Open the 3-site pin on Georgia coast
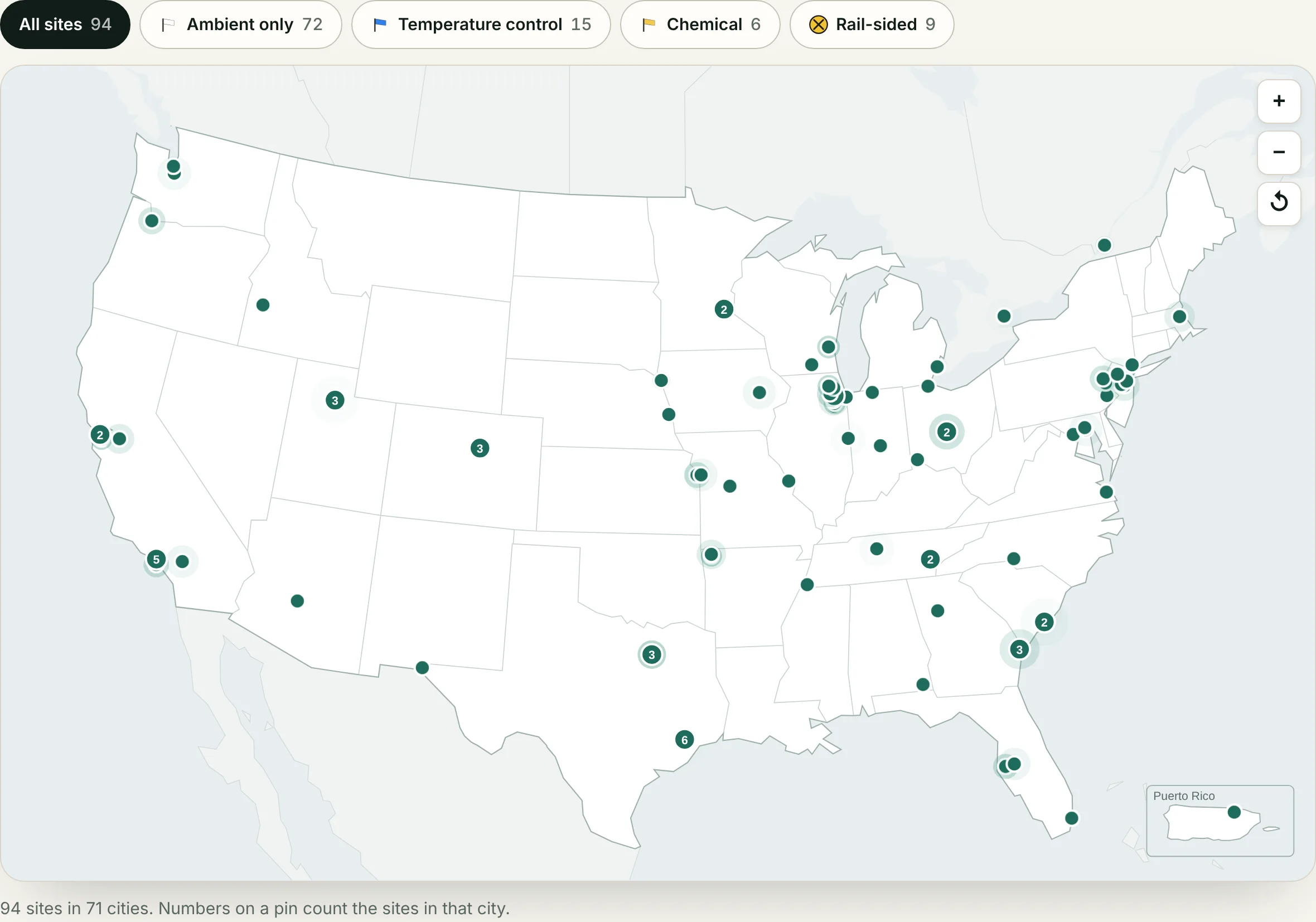This screenshot has width=1316, height=922. [1019, 649]
